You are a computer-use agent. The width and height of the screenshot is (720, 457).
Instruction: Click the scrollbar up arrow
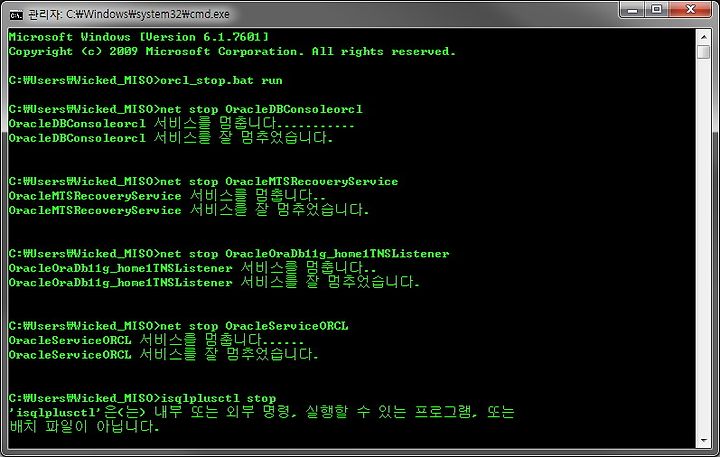click(703, 37)
